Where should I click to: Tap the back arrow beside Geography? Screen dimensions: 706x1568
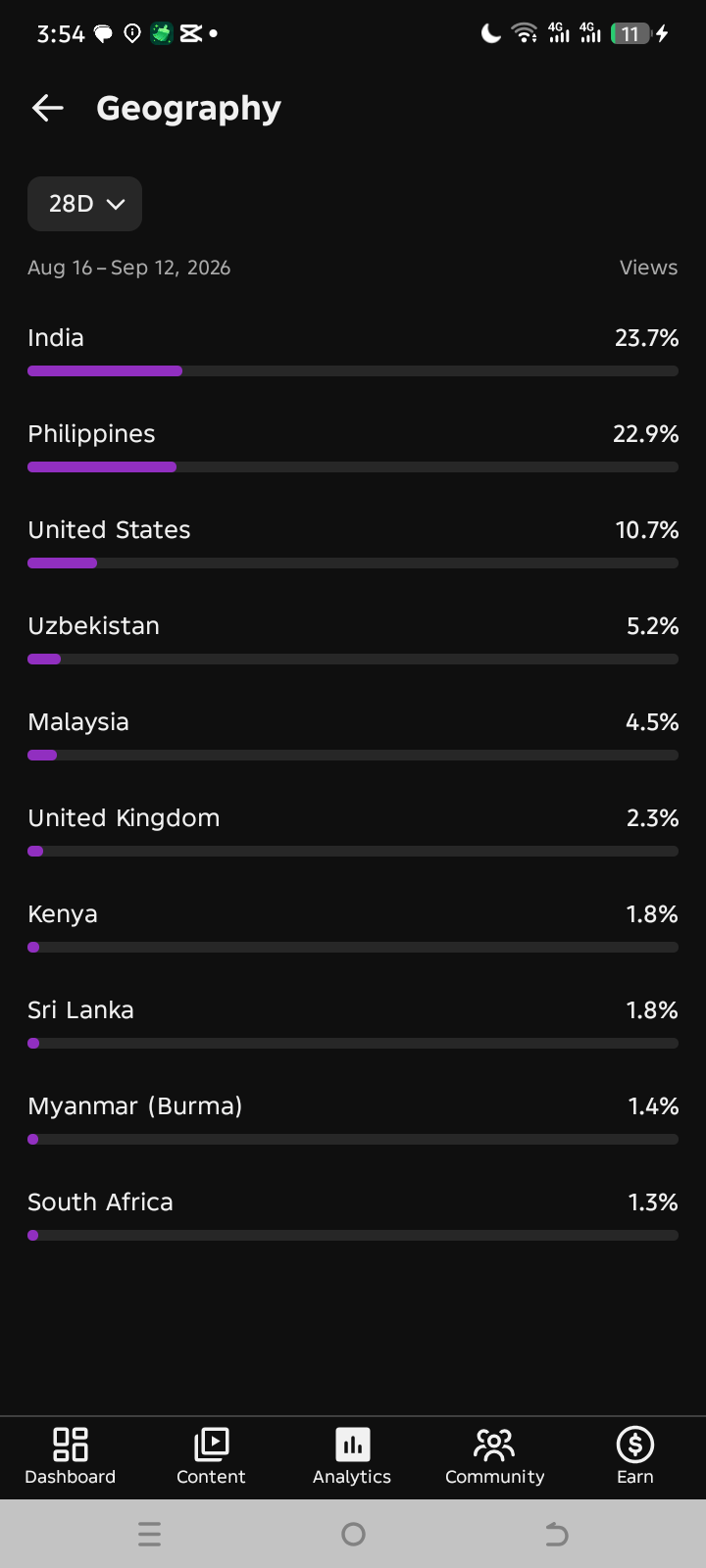(47, 108)
